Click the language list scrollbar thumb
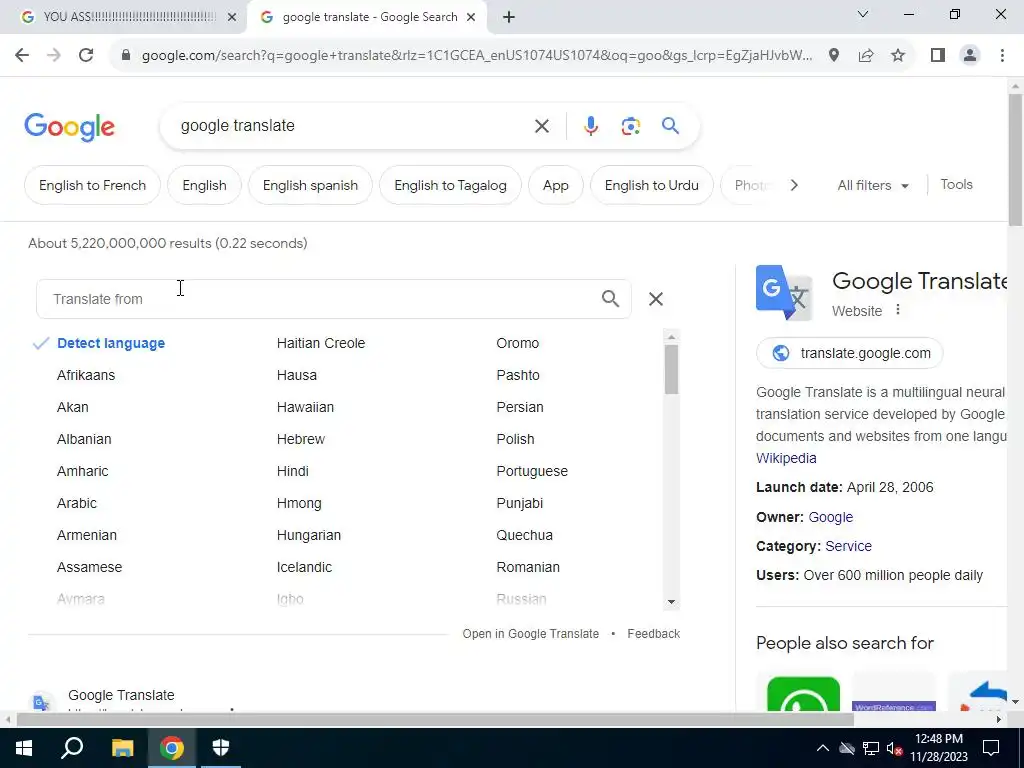Screen dimensions: 1024x768 [x=671, y=370]
